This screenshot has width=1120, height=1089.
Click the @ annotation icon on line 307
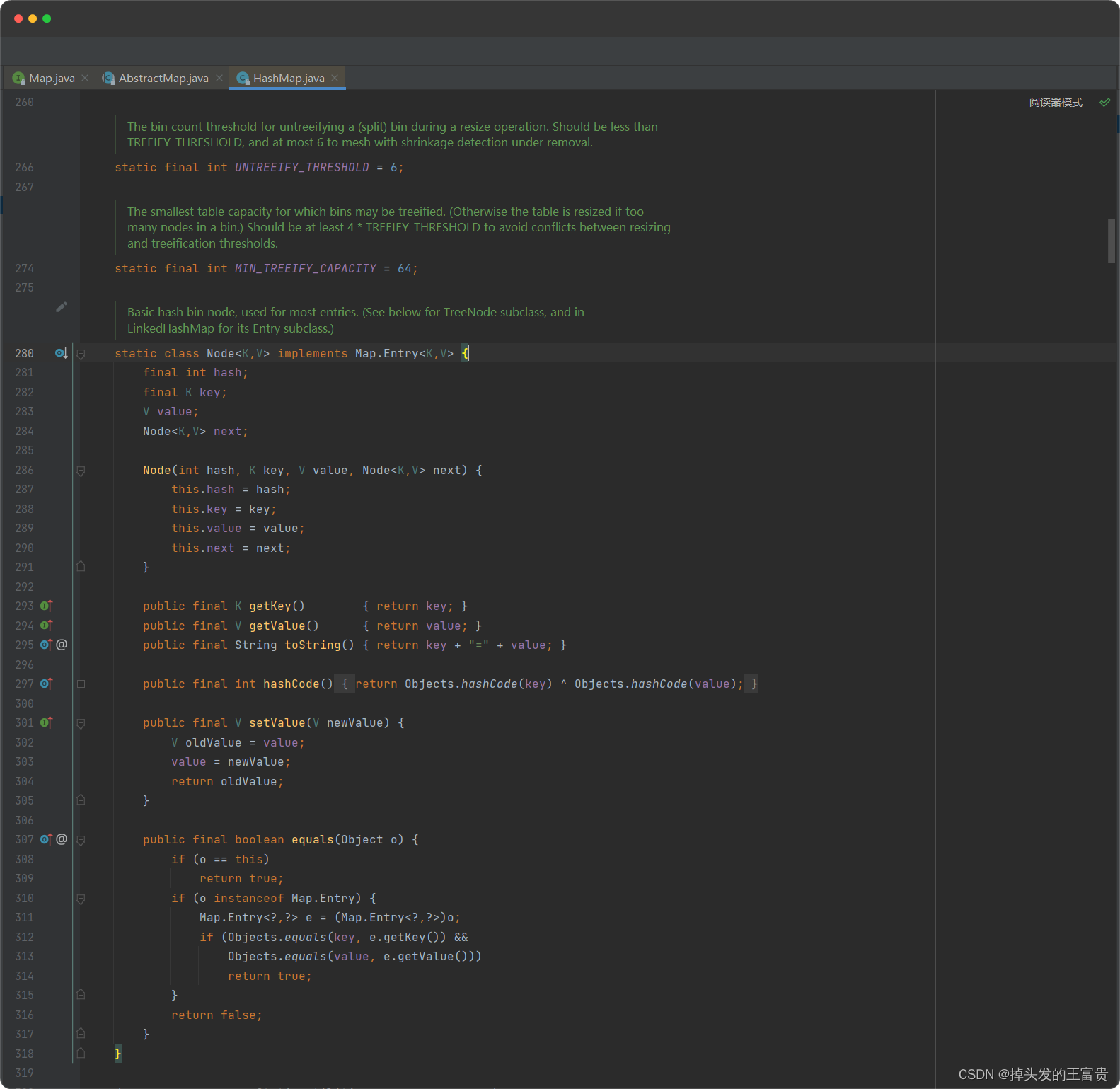pyautogui.click(x=62, y=839)
